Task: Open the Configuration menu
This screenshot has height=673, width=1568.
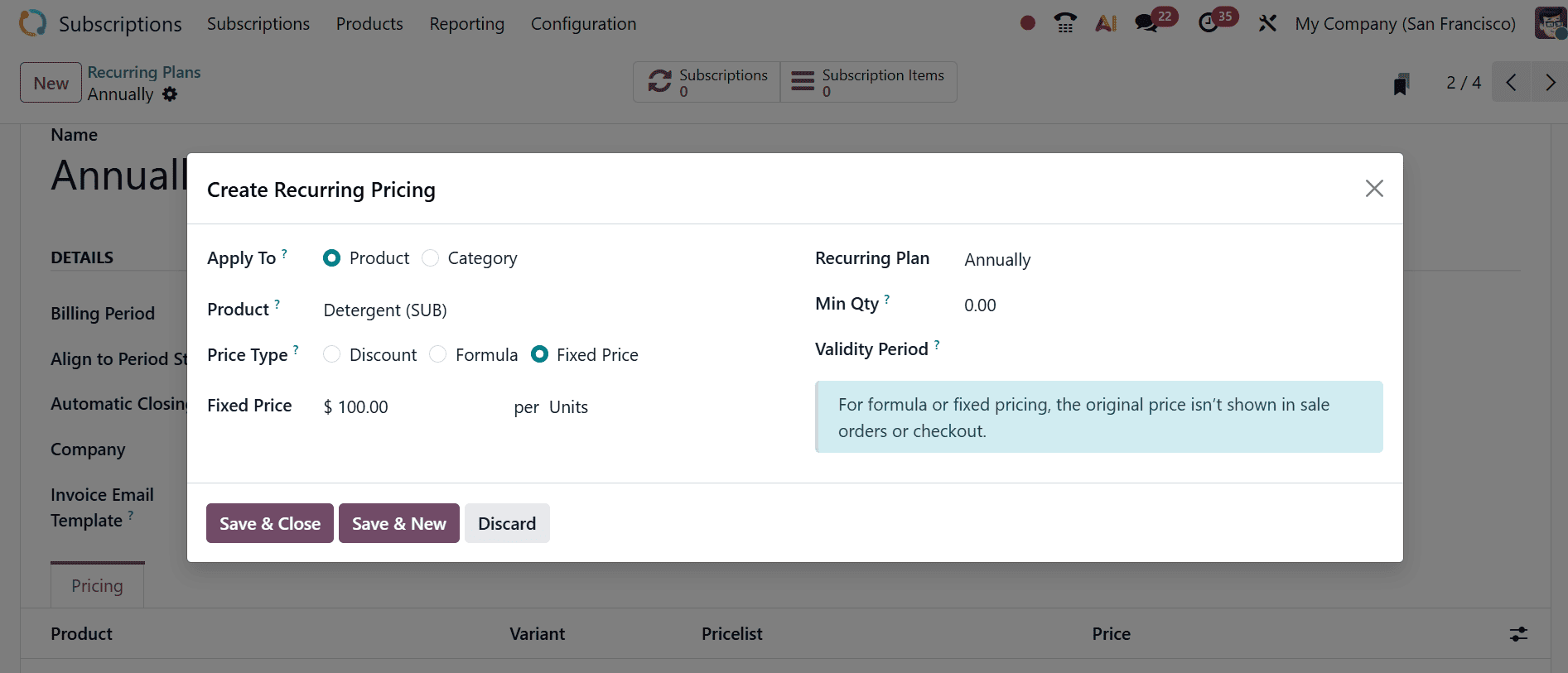Action: (x=584, y=24)
